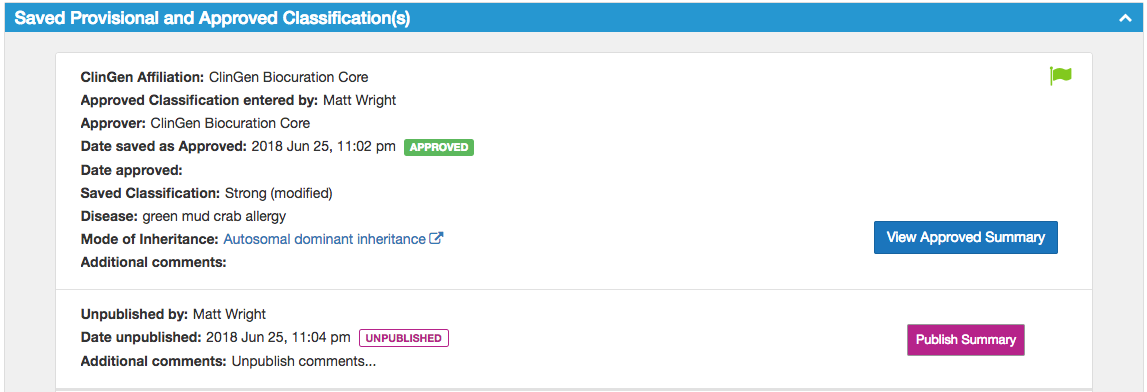Collapse the Saved Classifications panel chevron
This screenshot has height=392, width=1147.
click(x=1125, y=19)
